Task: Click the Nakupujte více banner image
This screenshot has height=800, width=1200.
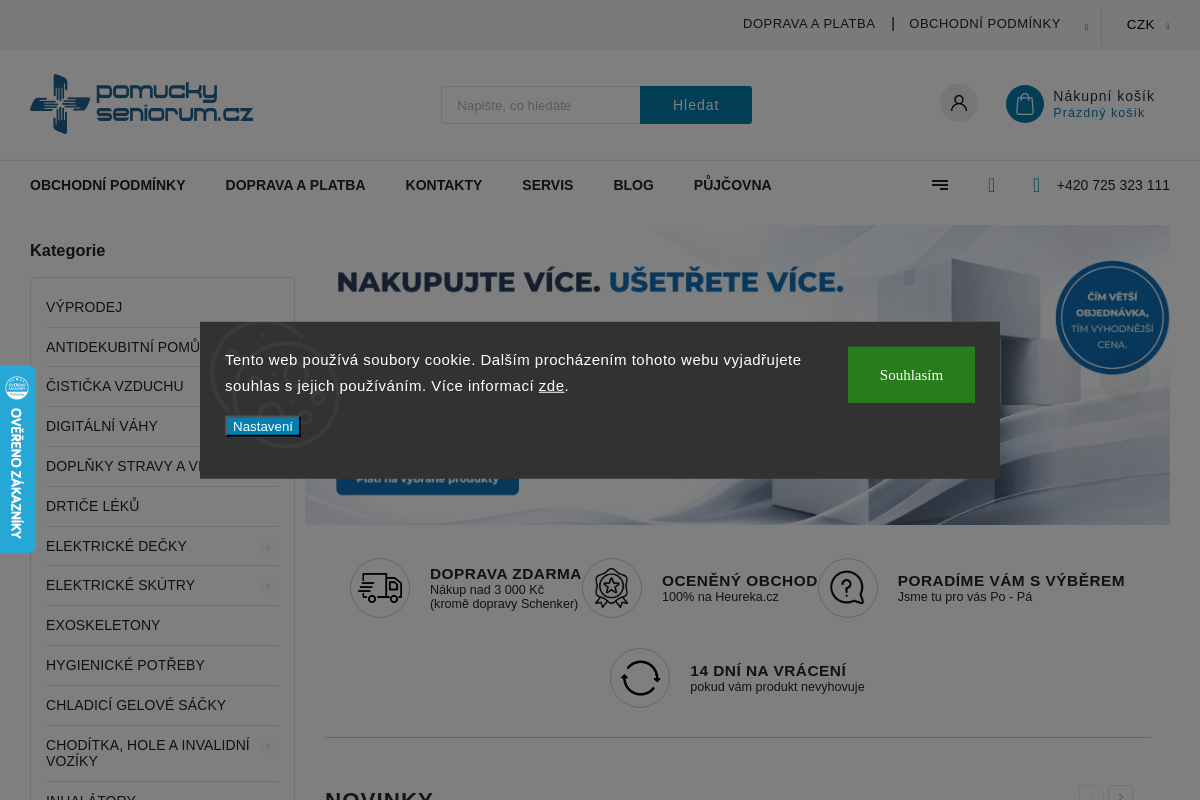Action: pos(737,375)
